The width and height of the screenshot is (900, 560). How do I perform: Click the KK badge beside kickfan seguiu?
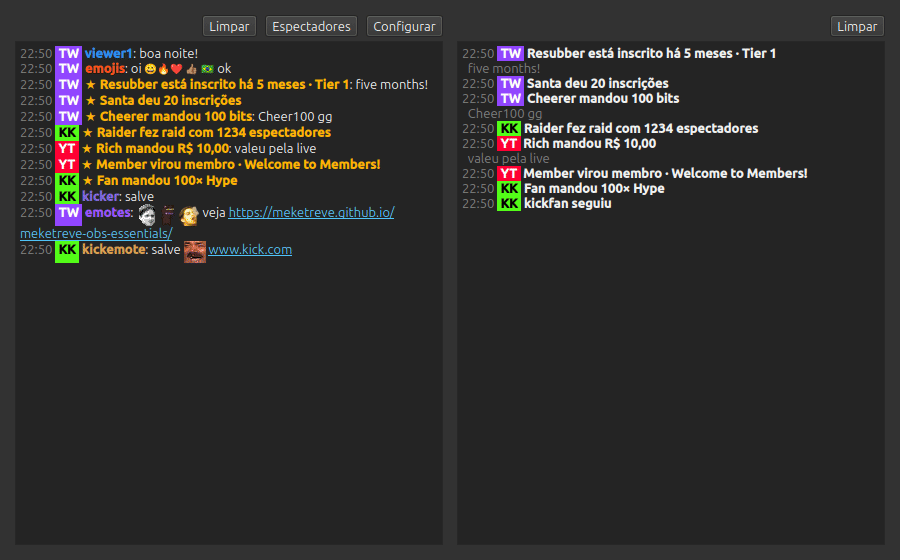(509, 204)
